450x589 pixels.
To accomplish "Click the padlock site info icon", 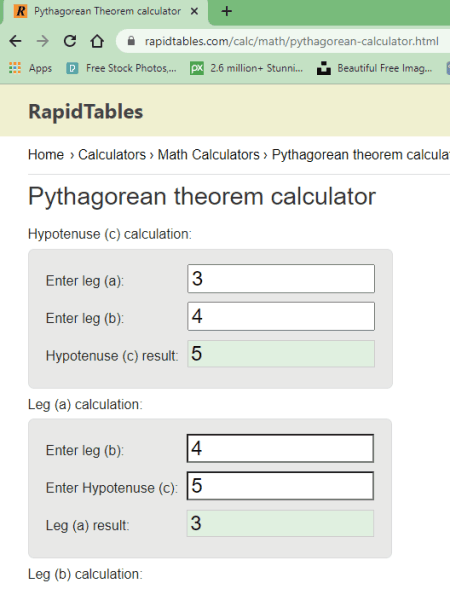I will coord(131,41).
